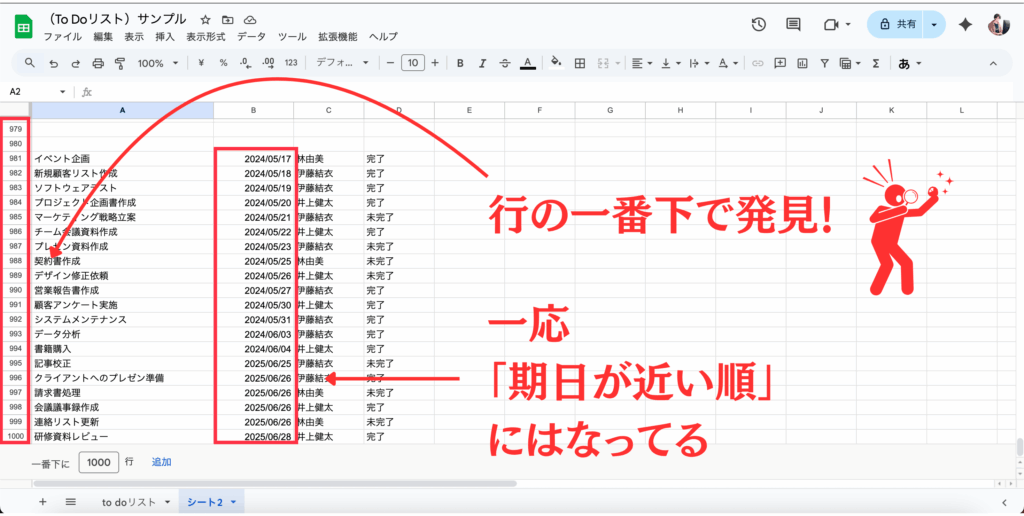This screenshot has height=516, width=1024.
Task: Increase font size with plus button
Action: (x=435, y=63)
